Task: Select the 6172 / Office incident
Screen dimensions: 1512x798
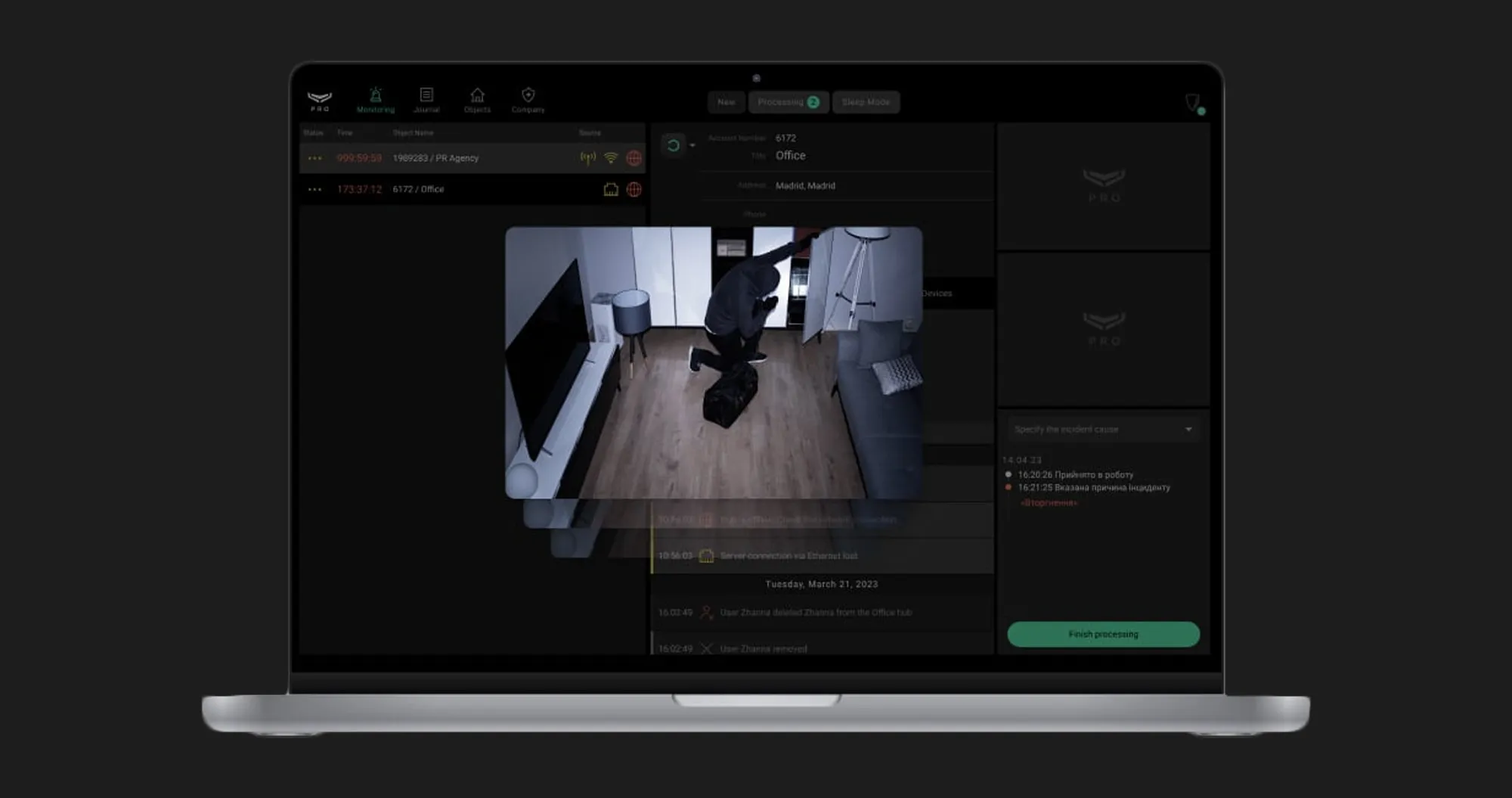Action: click(x=472, y=189)
